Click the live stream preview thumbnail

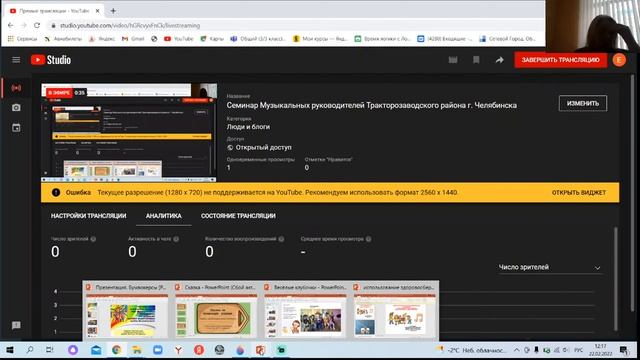pyautogui.click(x=129, y=133)
